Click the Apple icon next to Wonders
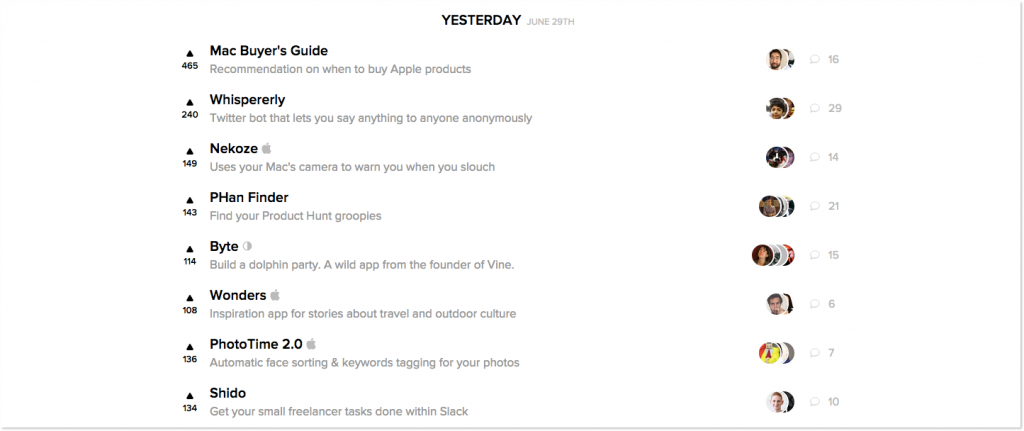The height and width of the screenshot is (431, 1024). (x=275, y=295)
